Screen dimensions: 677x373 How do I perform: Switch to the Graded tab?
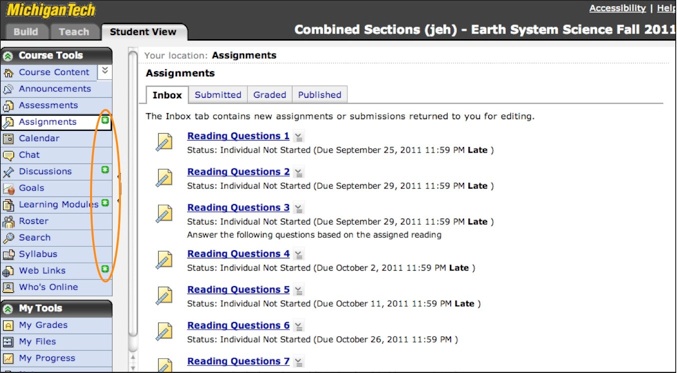[x=269, y=95]
